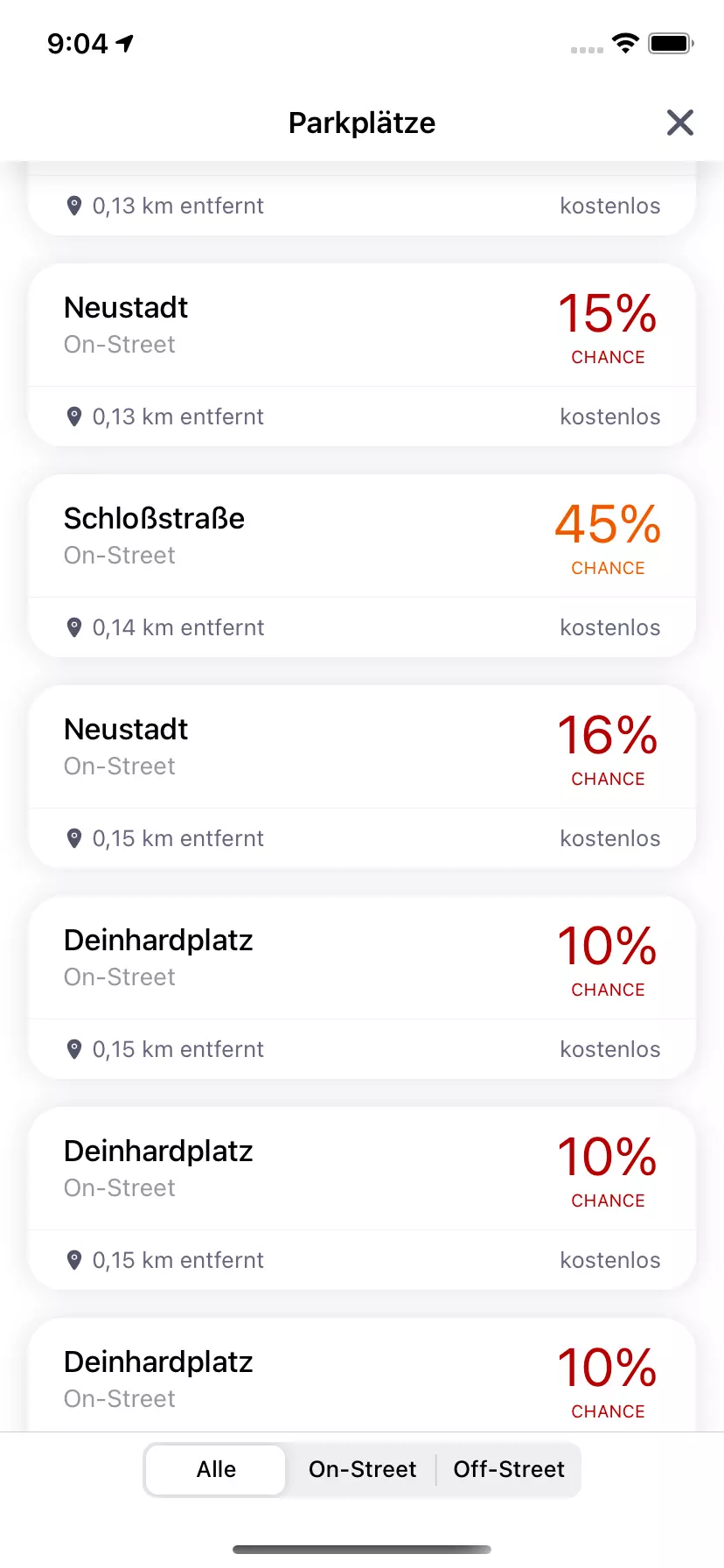Click the pin icon in the Schloßstraße card

pos(74,627)
